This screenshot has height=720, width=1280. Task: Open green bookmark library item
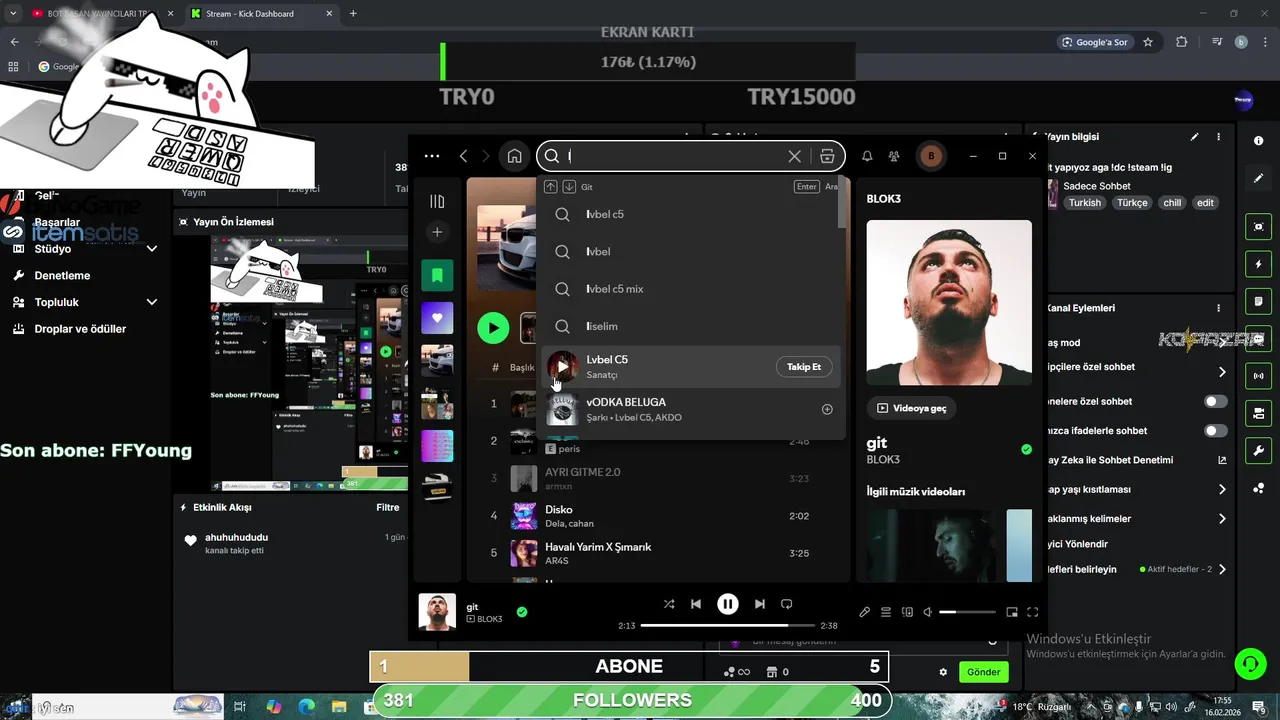tap(437, 275)
